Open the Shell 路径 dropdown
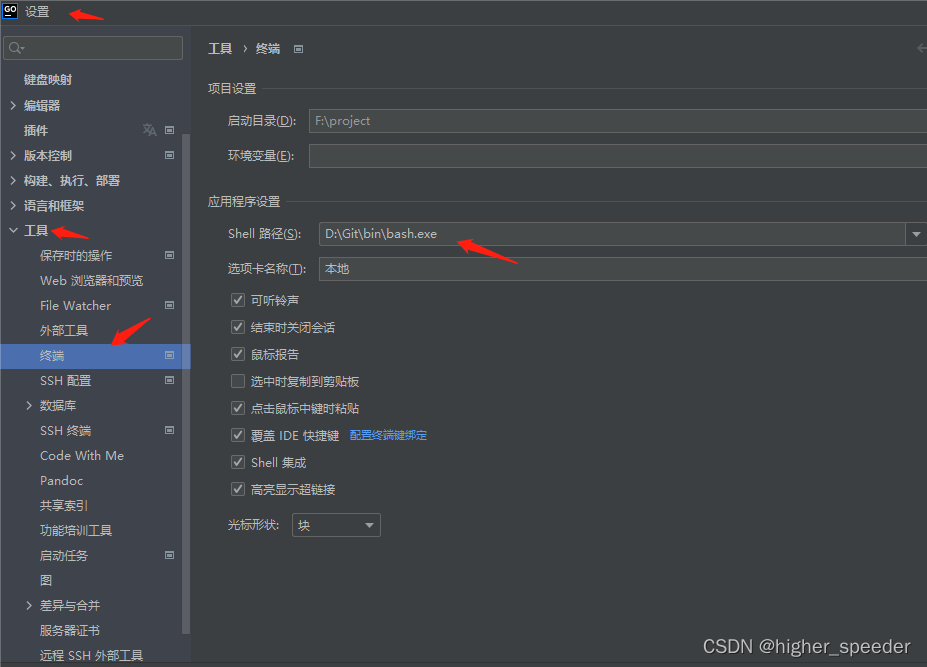 [x=916, y=233]
